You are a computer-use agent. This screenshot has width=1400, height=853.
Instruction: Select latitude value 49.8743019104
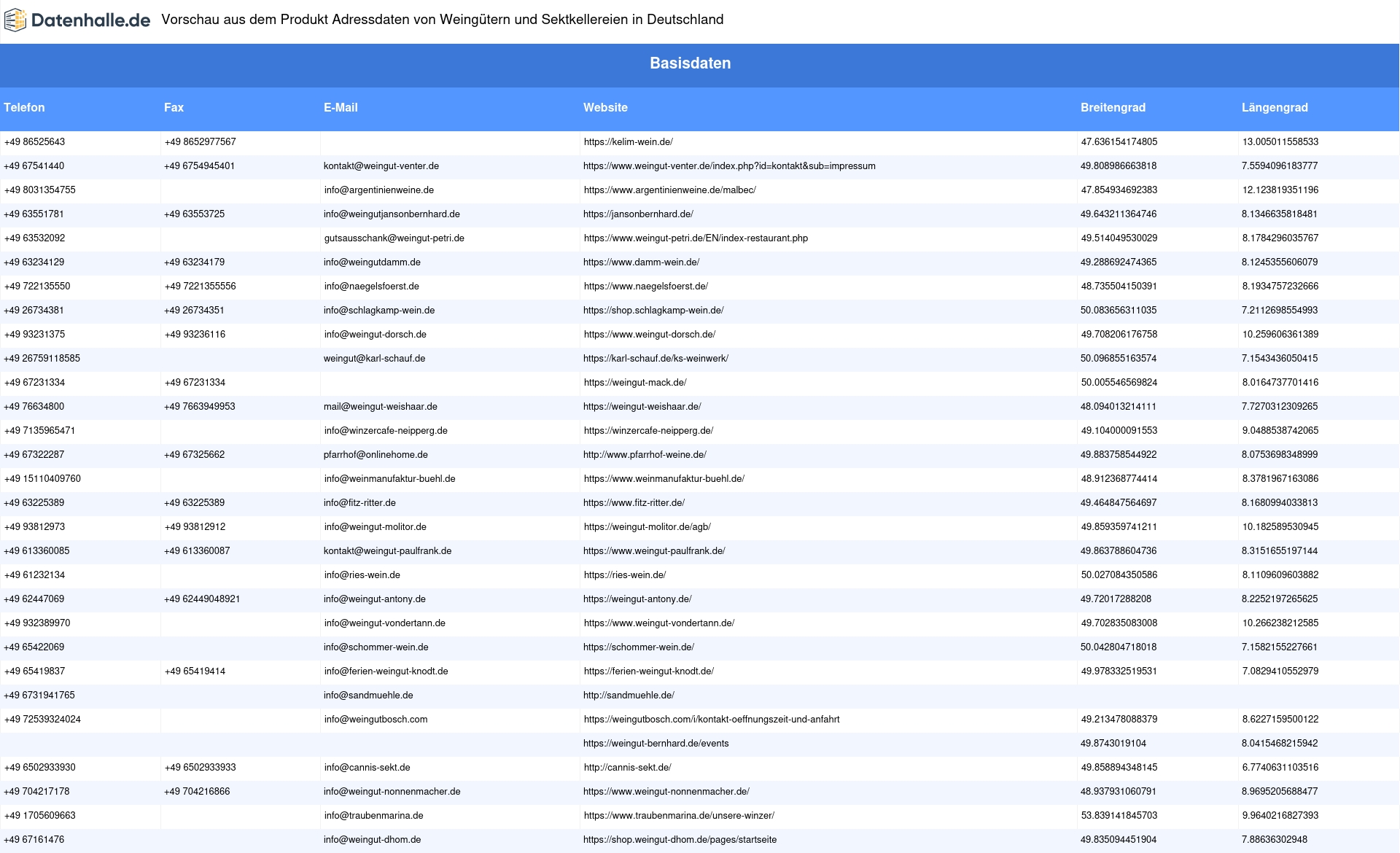[1113, 744]
